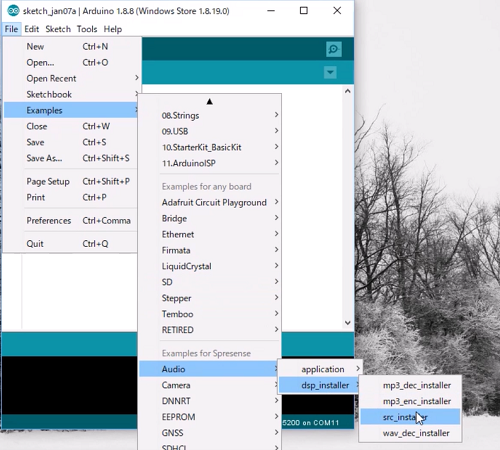Expand the Sketchbook submenu

tap(71, 94)
